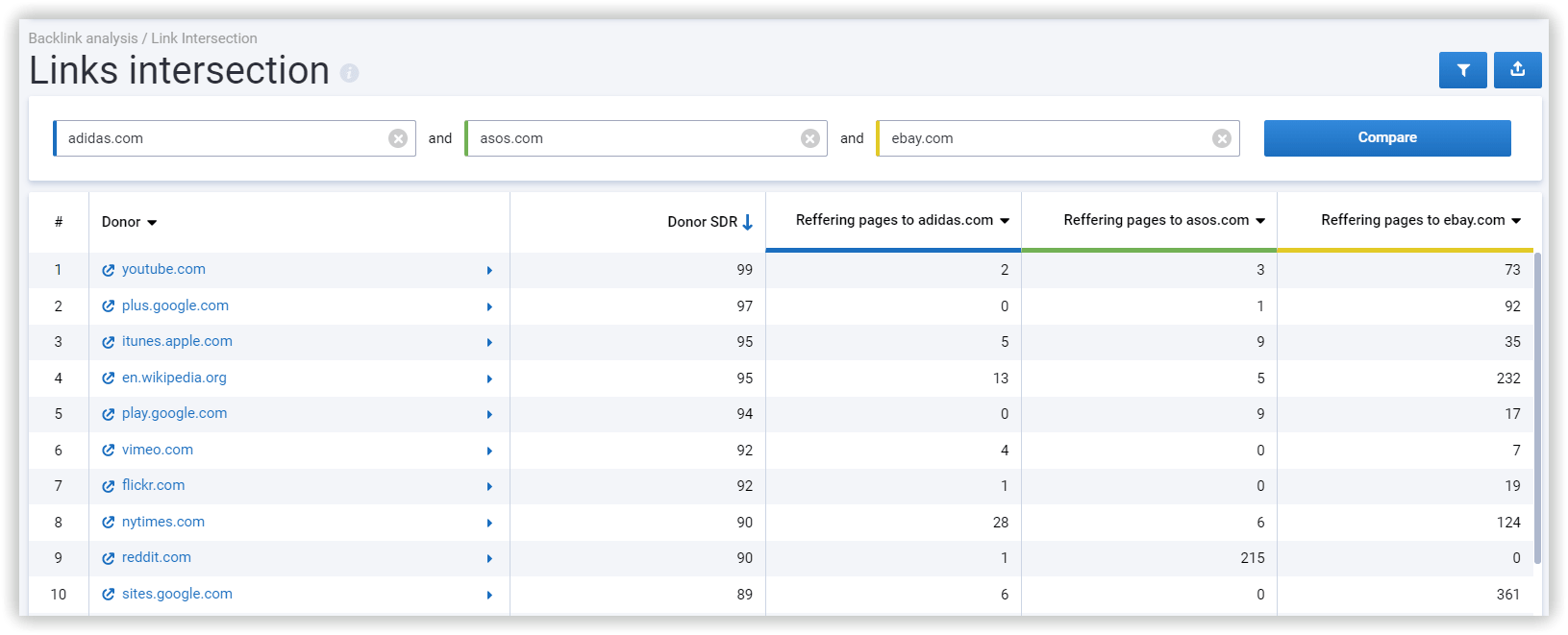Viewport: 1568px width, 635px height.
Task: Clear the adidas.com input field
Action: click(x=398, y=138)
